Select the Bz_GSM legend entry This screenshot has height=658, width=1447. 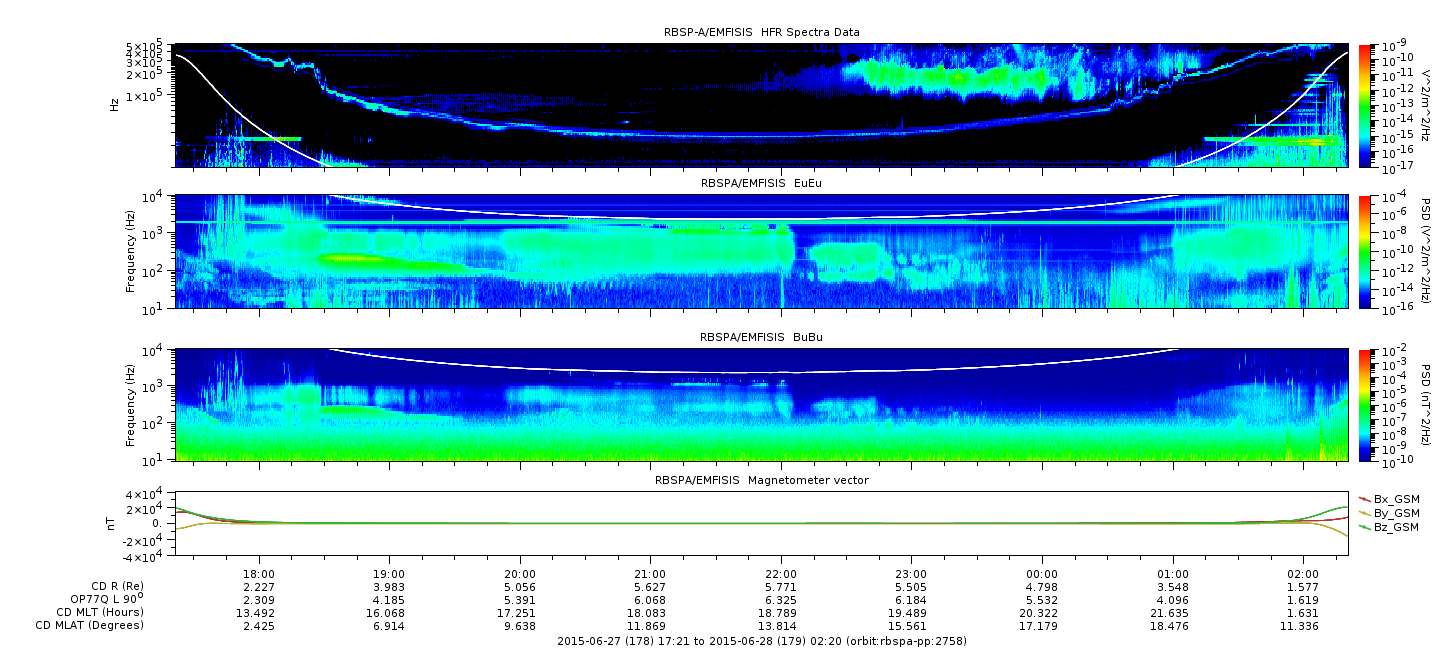click(1388, 526)
